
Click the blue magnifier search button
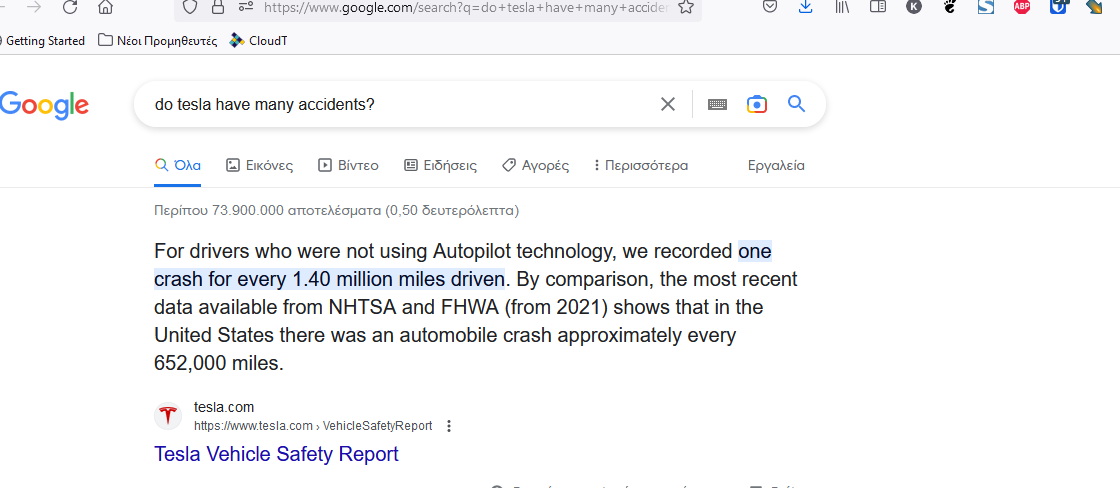pos(796,104)
